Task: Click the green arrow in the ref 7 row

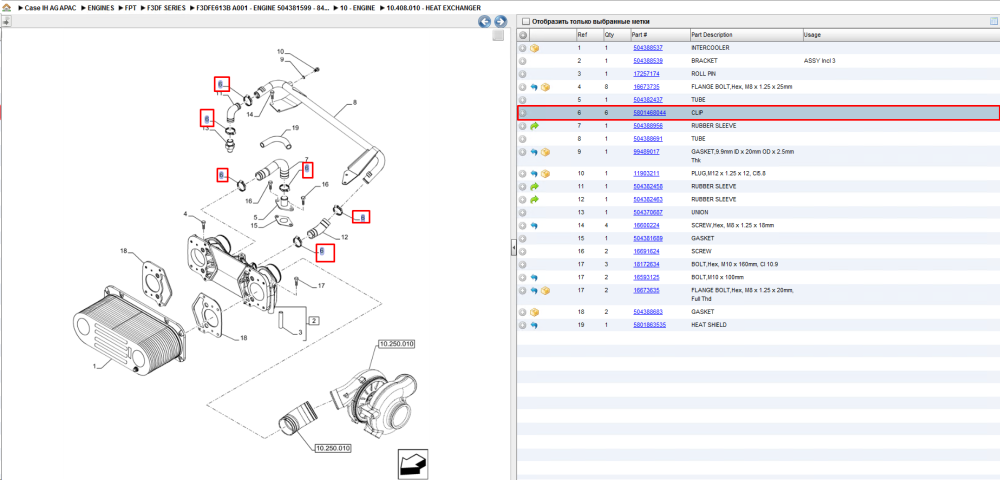Action: tap(534, 126)
